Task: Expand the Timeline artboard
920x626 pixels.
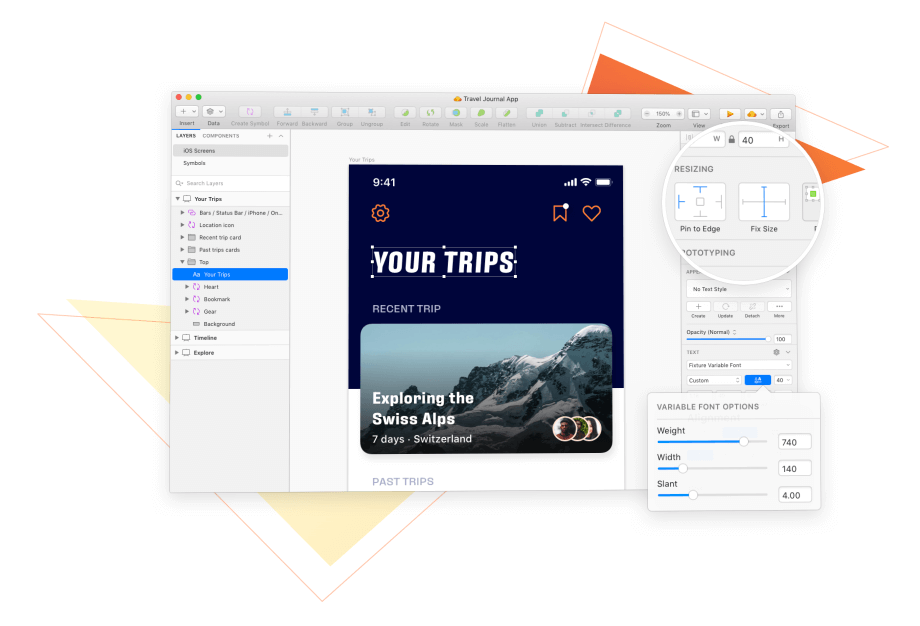Action: (177, 338)
